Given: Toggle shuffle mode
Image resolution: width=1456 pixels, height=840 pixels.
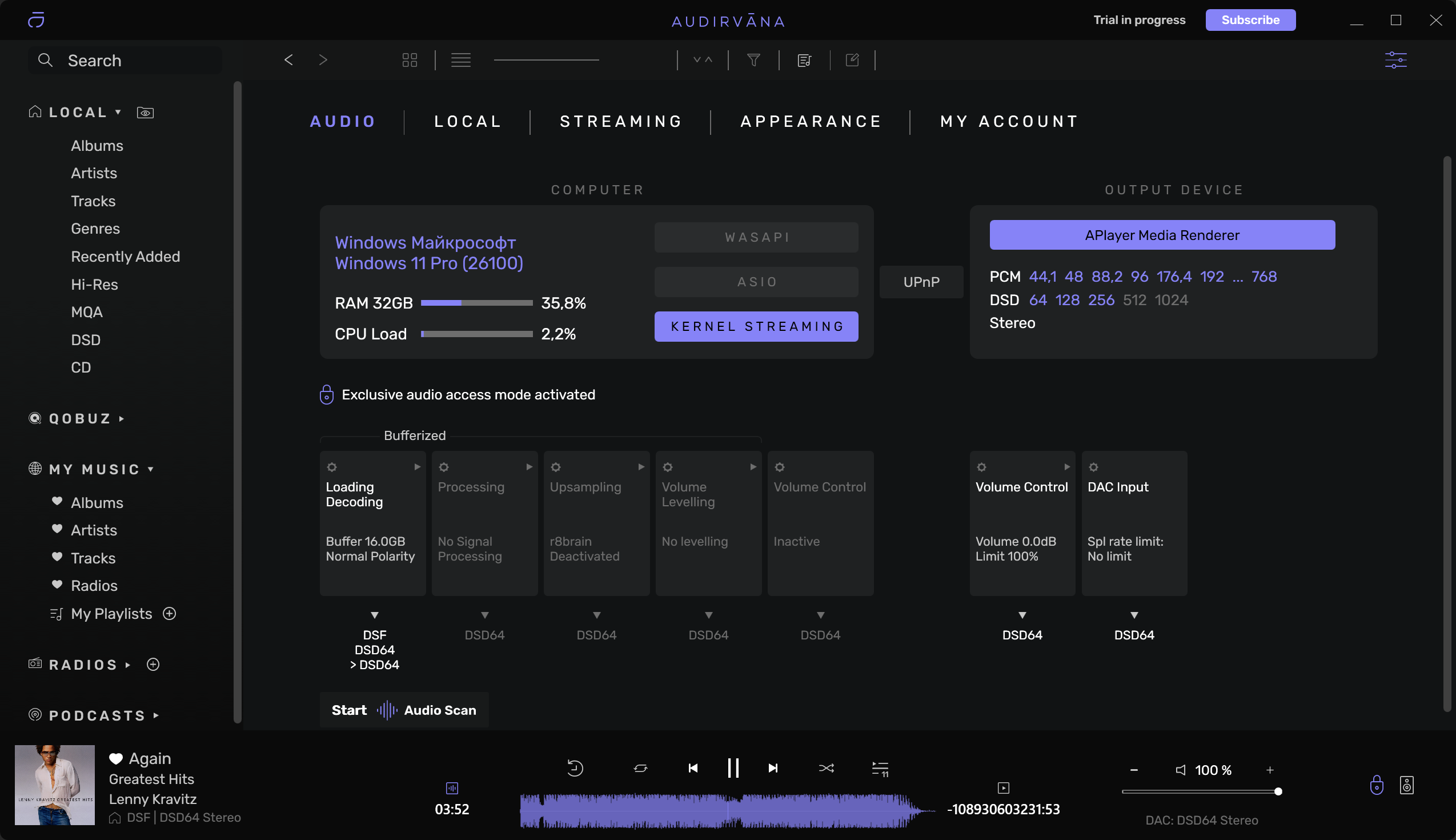Looking at the screenshot, I should (827, 768).
